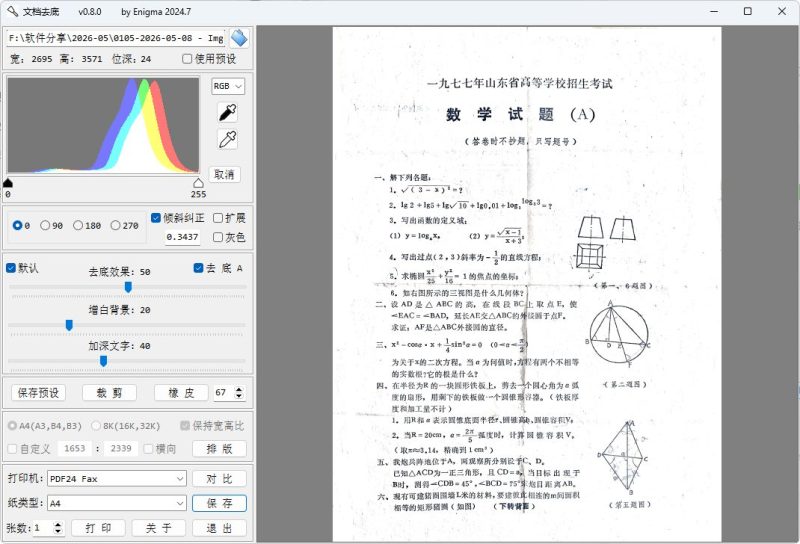Click the 保存 save button
The width and height of the screenshot is (800, 544).
point(219,503)
